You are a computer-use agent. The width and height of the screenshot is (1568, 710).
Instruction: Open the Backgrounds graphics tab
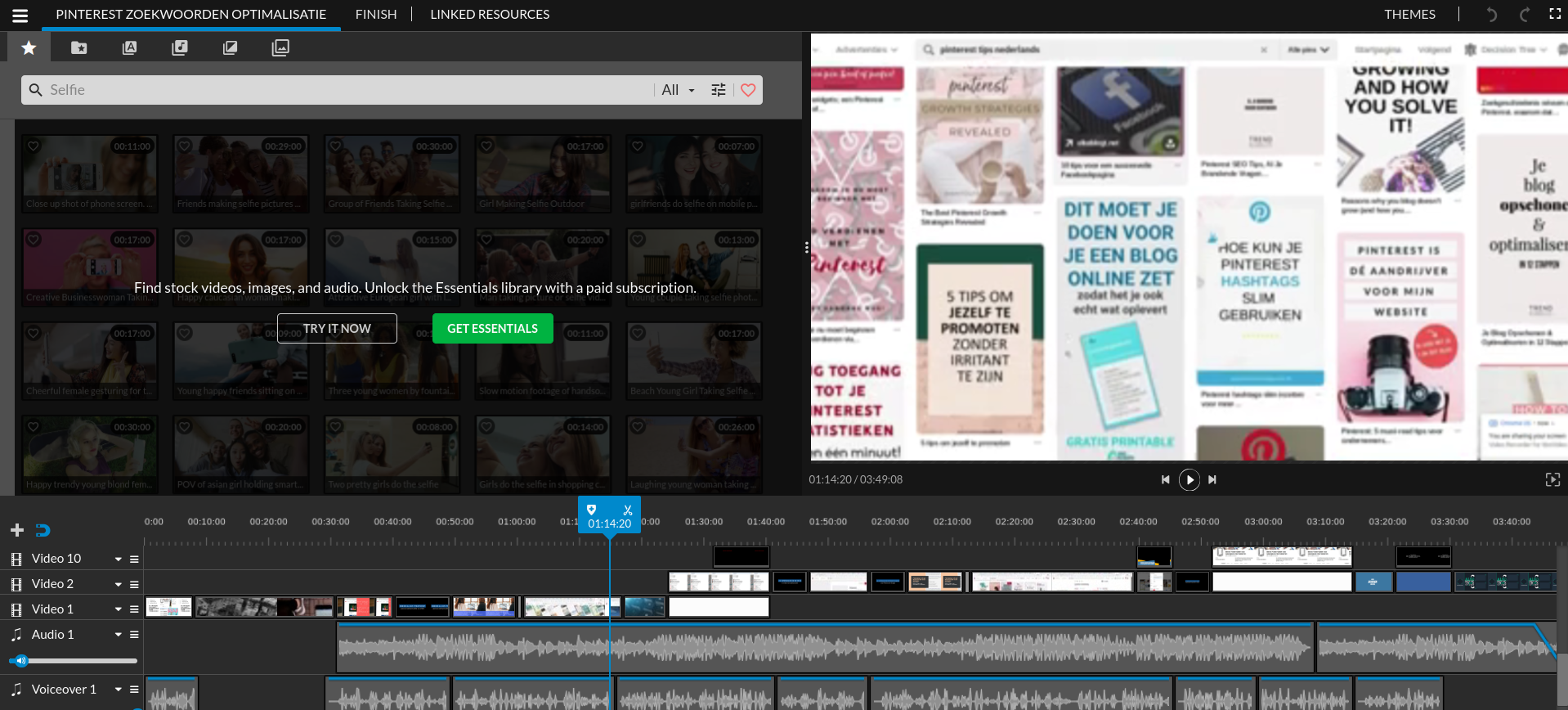pyautogui.click(x=280, y=47)
